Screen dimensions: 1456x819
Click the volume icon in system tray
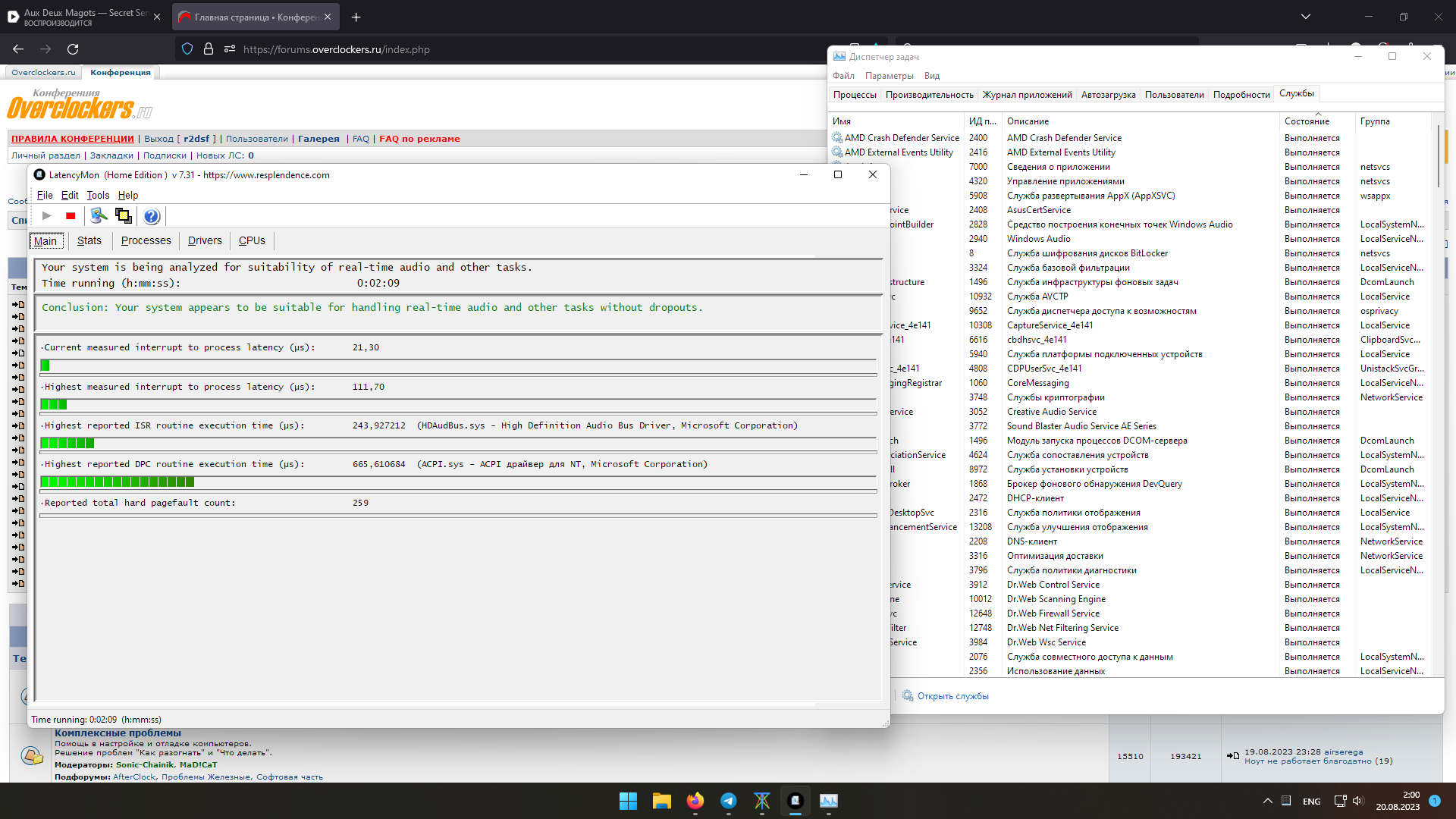tap(1357, 801)
